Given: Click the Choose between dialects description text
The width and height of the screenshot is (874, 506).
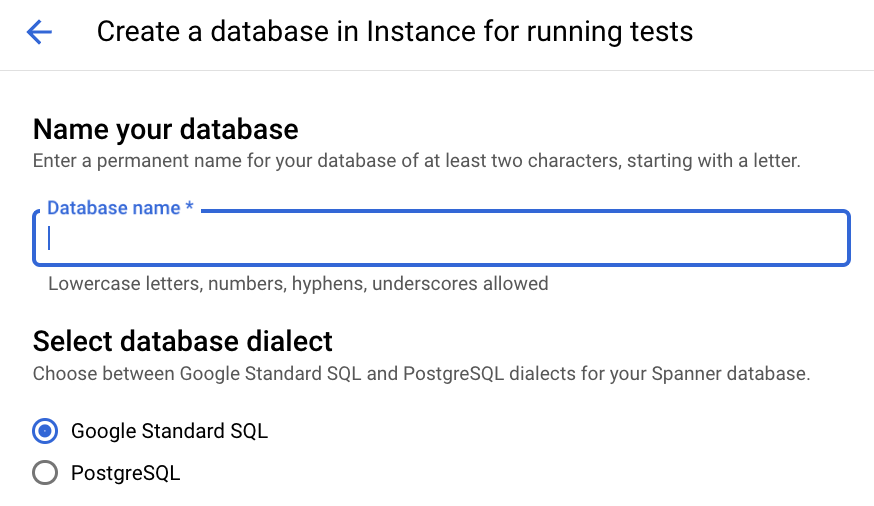Looking at the screenshot, I should pos(421,373).
